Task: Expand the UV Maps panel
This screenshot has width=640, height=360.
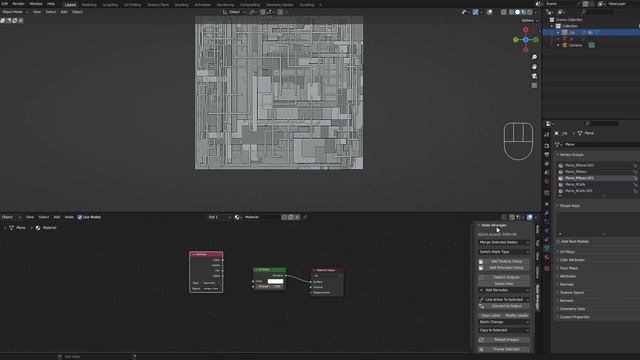Action: click(567, 252)
